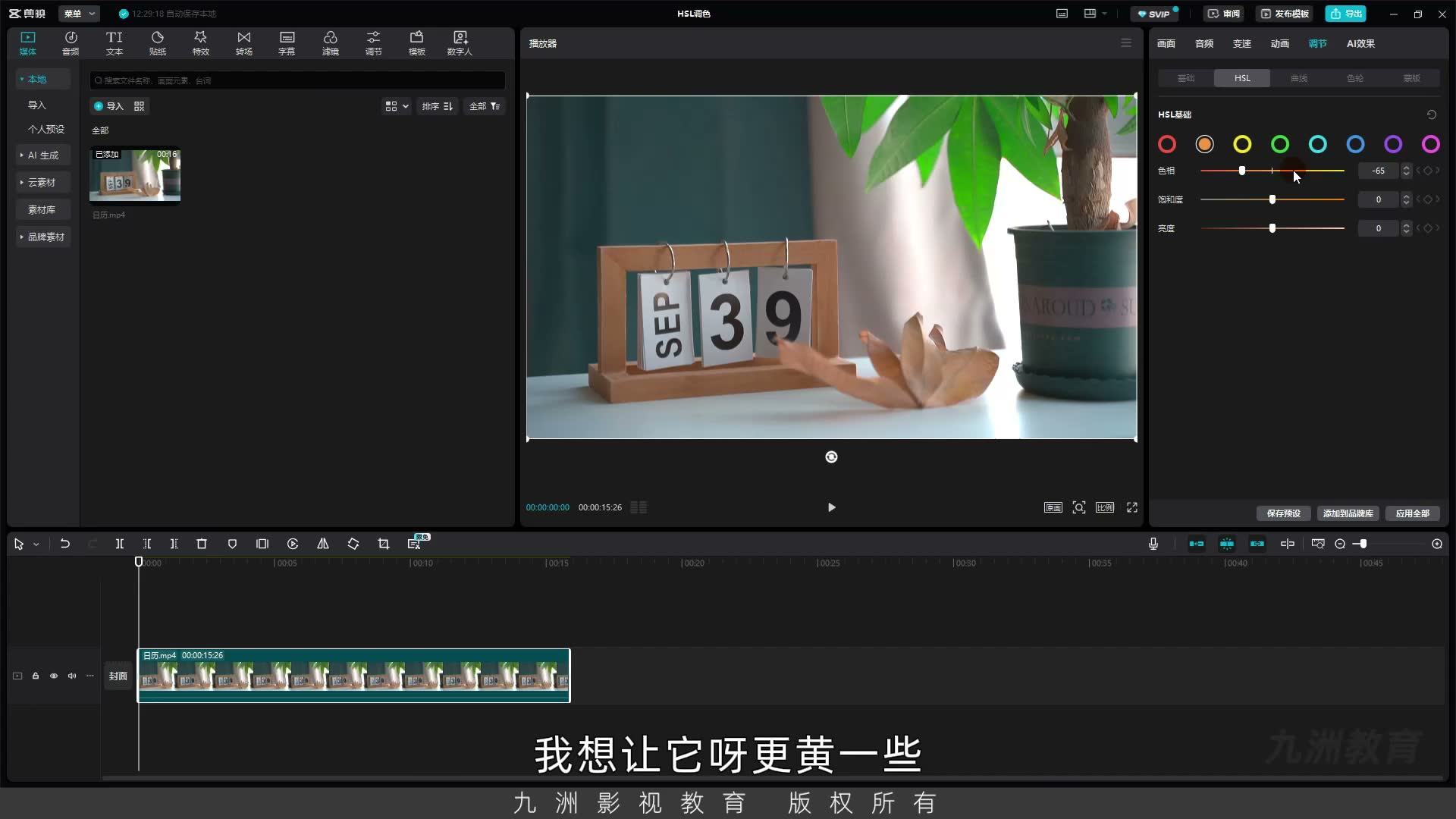Viewport: 1456px width, 819px height.
Task: Open the 特效 effects tab
Action: 200,43
